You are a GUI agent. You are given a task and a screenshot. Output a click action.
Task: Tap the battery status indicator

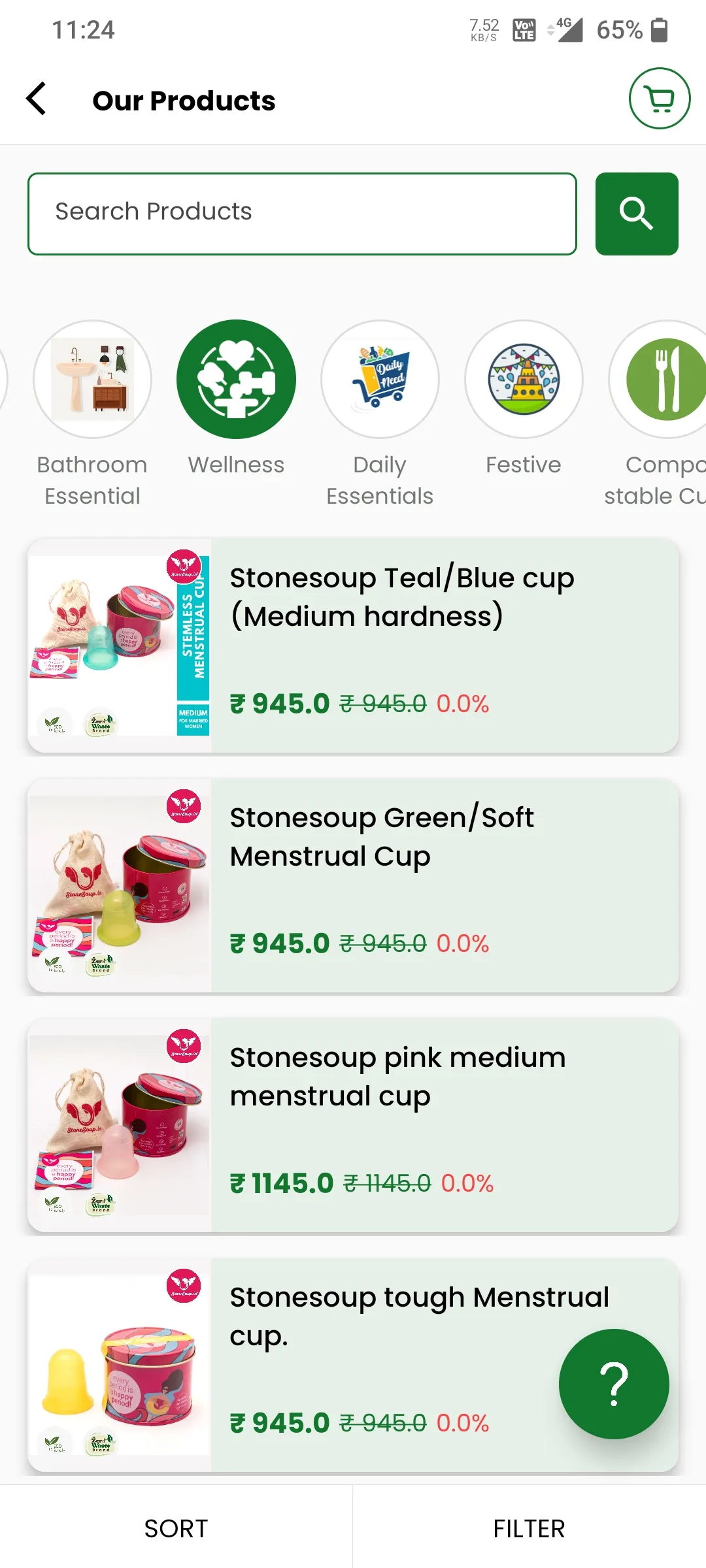pos(660,29)
